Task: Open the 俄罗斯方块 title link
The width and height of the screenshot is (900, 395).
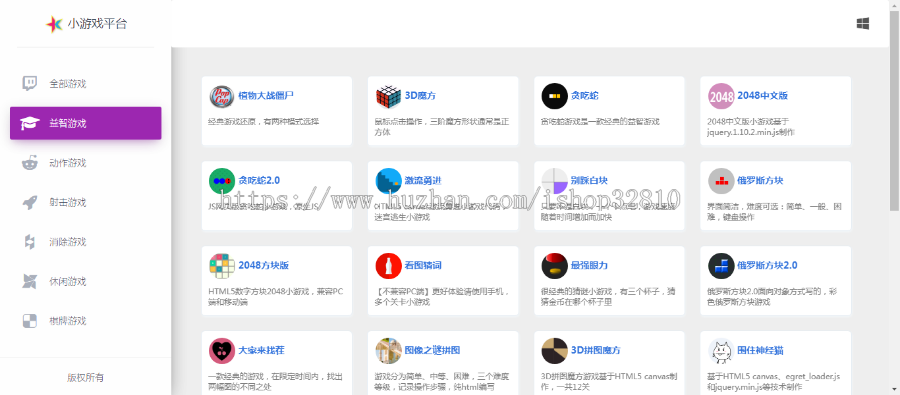Action: pos(761,180)
